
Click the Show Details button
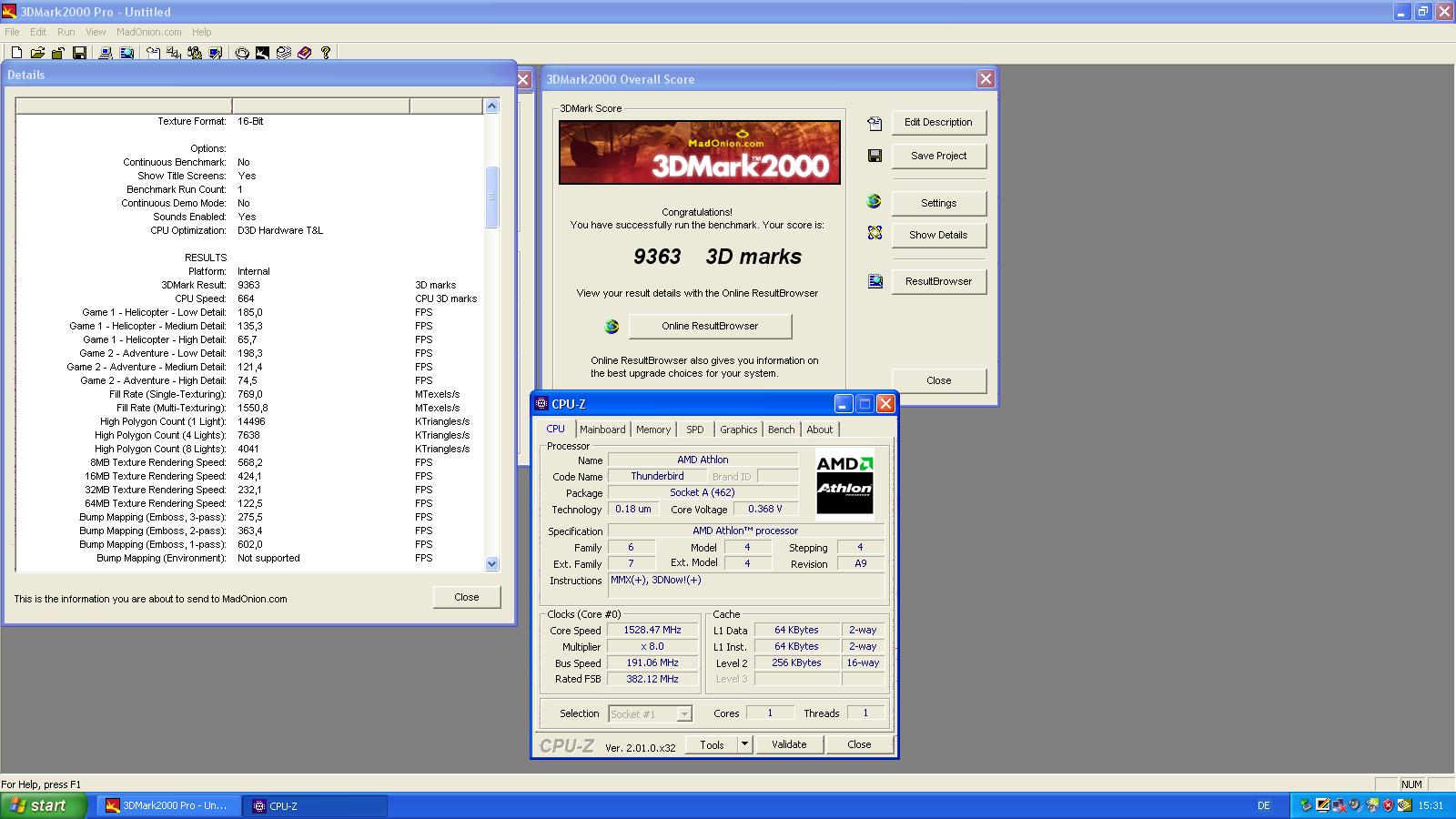click(938, 235)
